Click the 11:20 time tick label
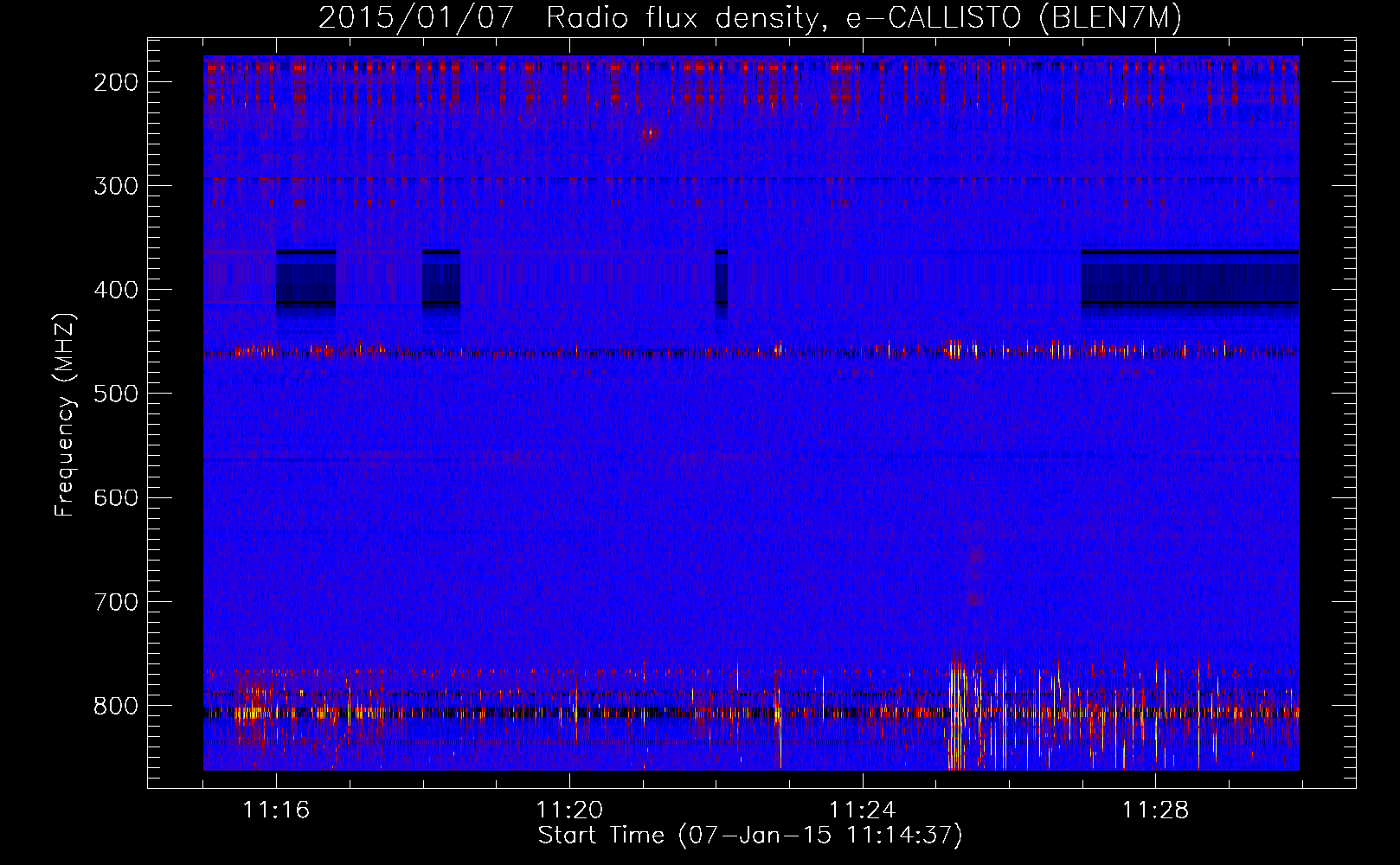Screen dimensions: 1400x865 click(x=569, y=810)
